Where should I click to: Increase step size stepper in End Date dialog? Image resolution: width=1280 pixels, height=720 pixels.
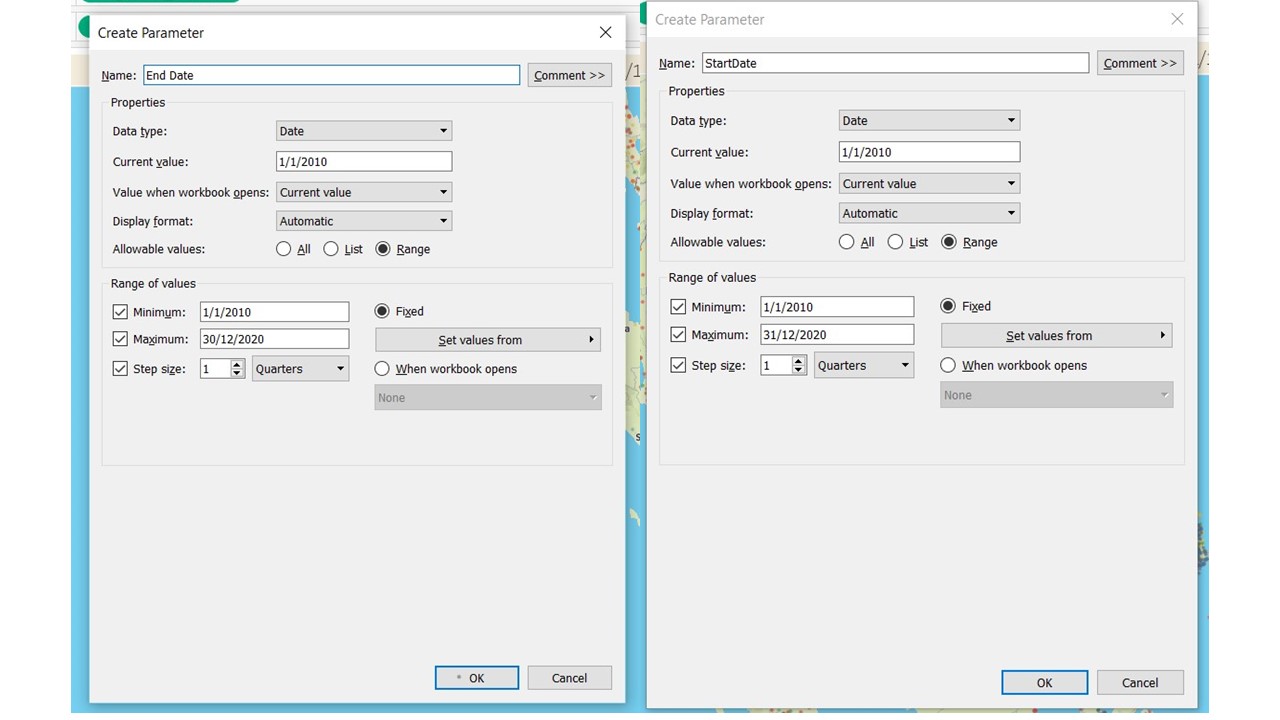(237, 365)
